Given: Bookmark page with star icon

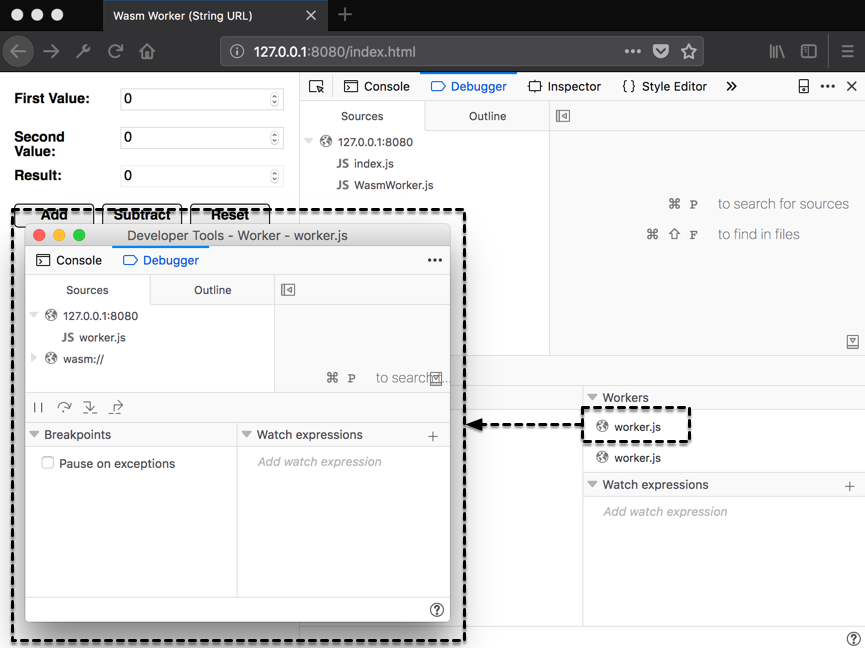Looking at the screenshot, I should (x=688, y=52).
